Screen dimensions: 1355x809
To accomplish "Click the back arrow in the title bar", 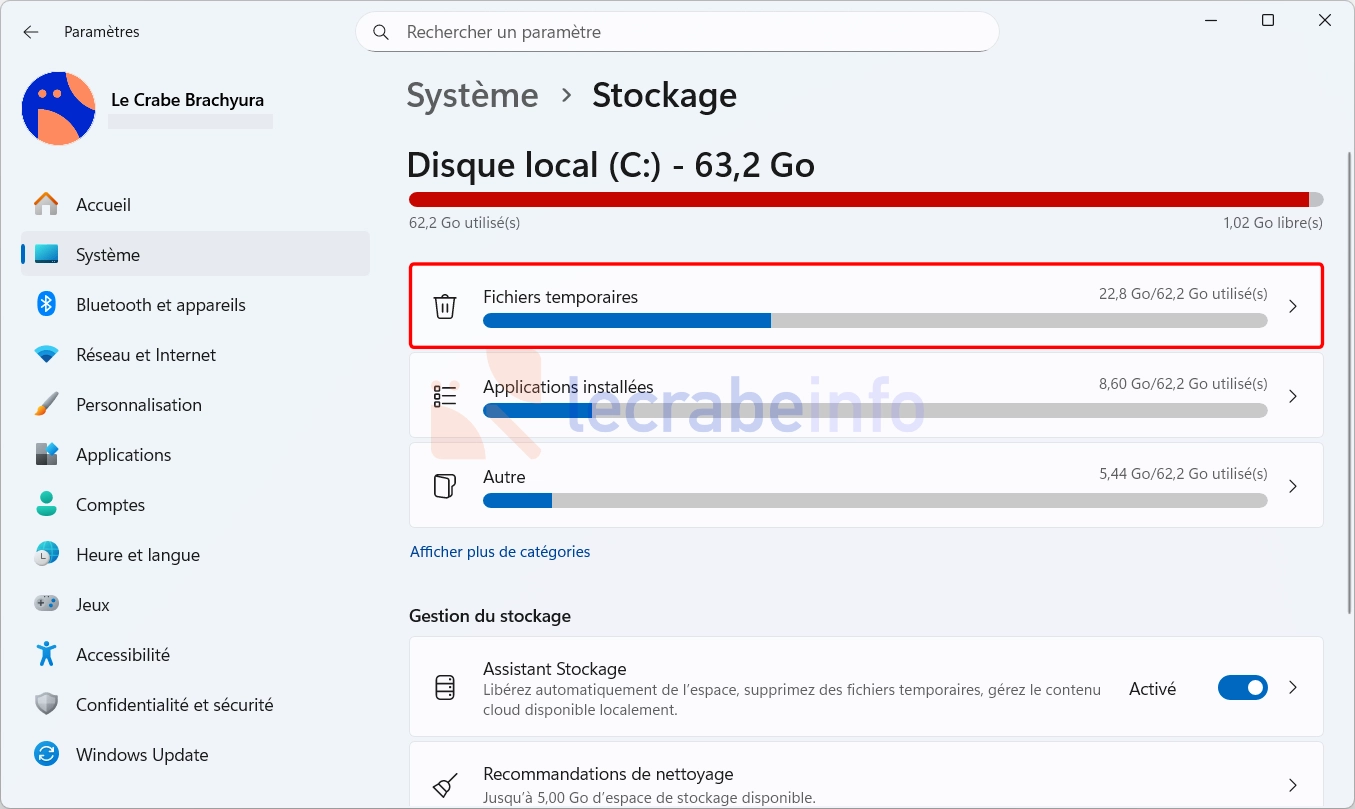I will click(31, 32).
